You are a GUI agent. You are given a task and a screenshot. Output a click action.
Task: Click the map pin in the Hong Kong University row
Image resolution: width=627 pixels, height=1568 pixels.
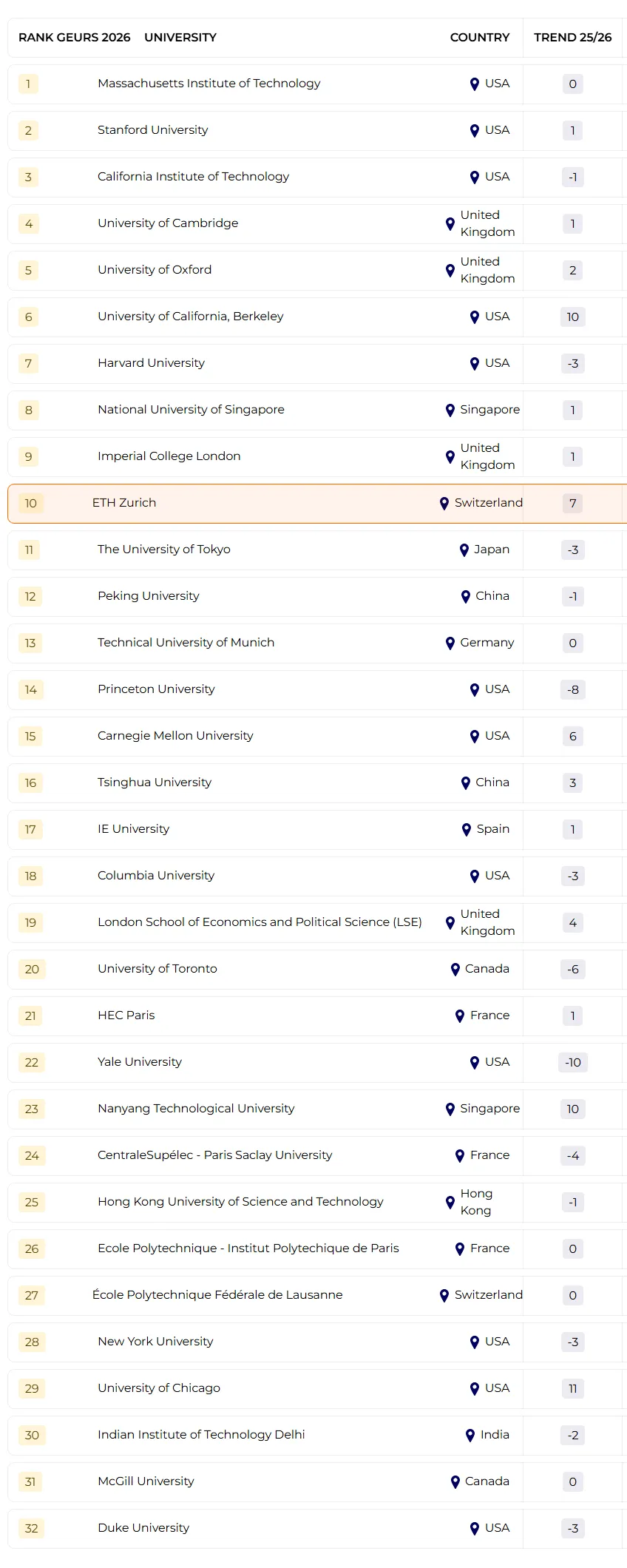(450, 1203)
